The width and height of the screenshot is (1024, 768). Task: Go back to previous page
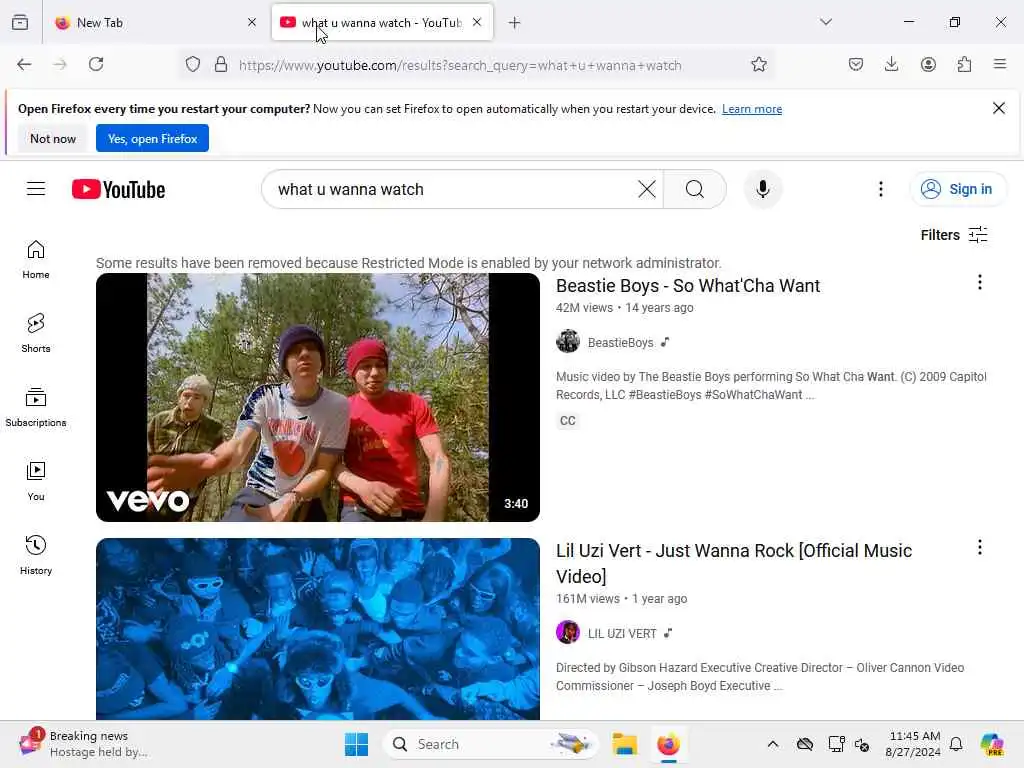[24, 64]
